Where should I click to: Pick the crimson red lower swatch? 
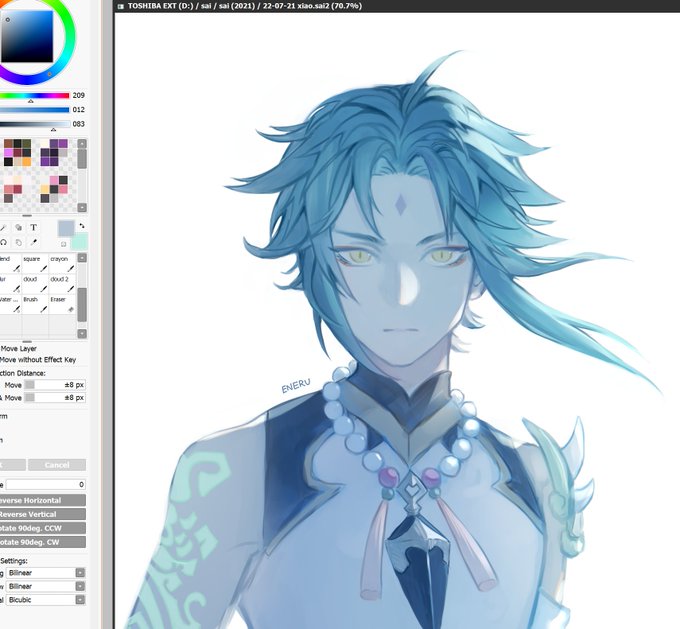click(17, 189)
